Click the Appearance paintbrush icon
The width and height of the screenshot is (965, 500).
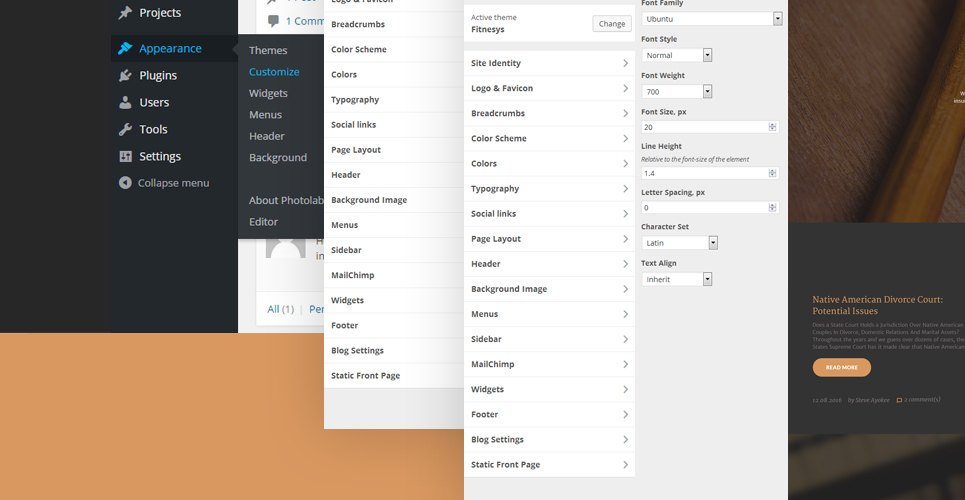tap(125, 48)
